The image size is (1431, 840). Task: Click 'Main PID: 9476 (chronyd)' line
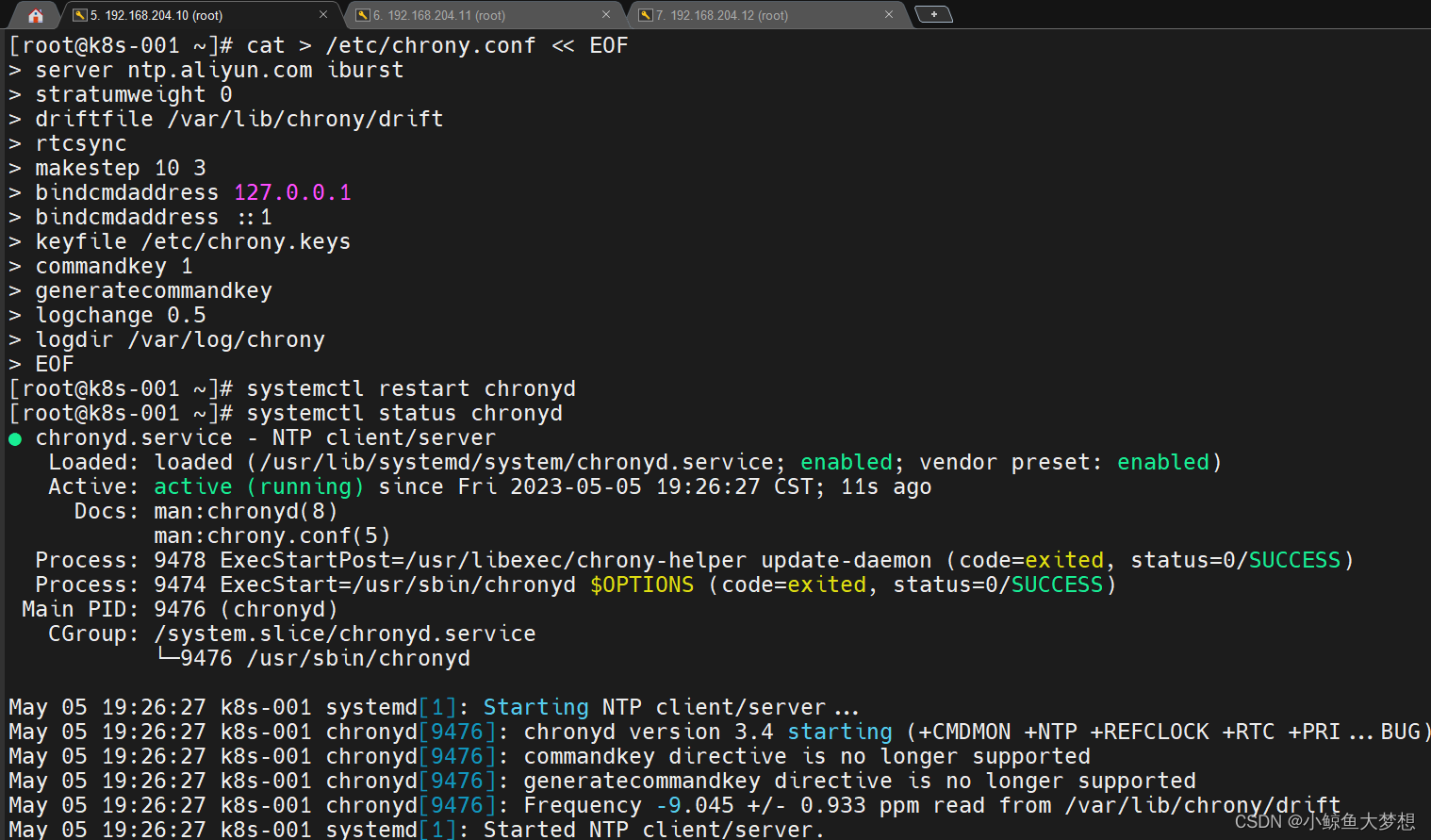pyautogui.click(x=180, y=610)
